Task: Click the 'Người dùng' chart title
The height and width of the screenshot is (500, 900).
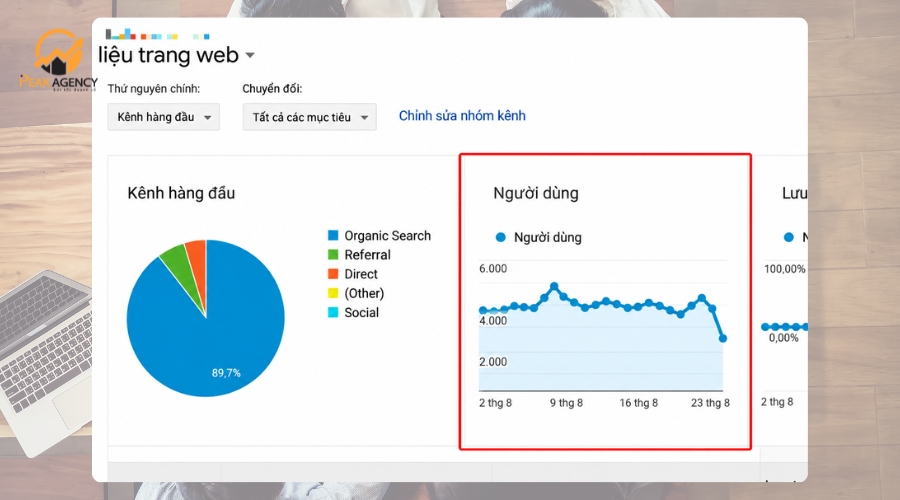Action: (536, 193)
